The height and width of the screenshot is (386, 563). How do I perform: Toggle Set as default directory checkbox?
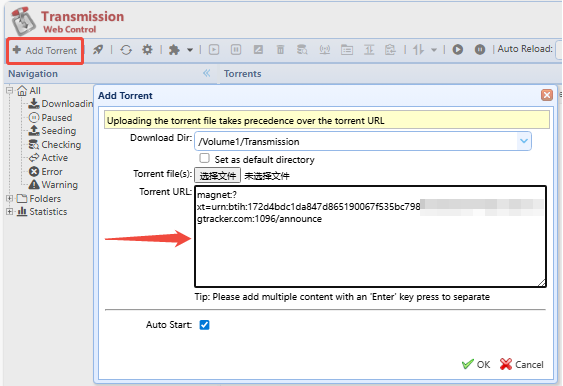[x=204, y=158]
